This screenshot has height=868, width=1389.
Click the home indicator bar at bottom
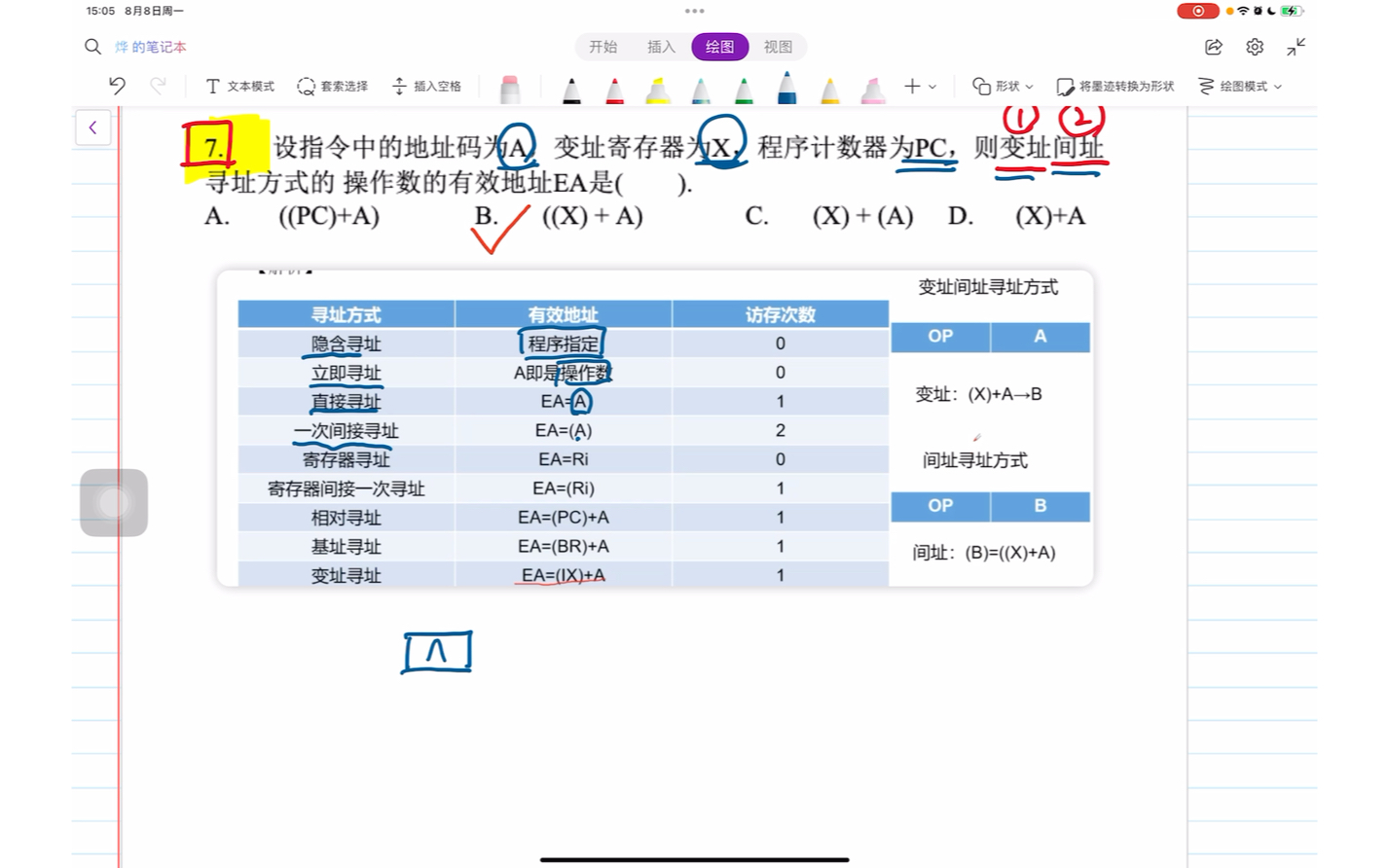(694, 859)
